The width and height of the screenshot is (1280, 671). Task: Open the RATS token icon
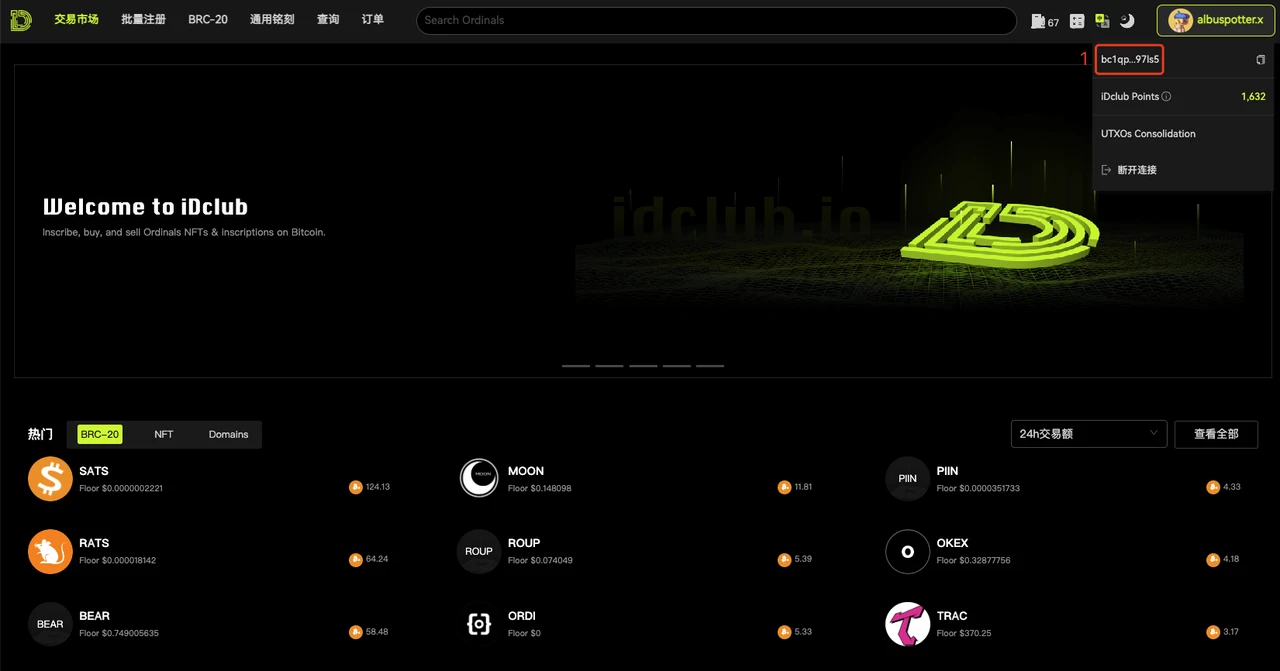pyautogui.click(x=50, y=552)
